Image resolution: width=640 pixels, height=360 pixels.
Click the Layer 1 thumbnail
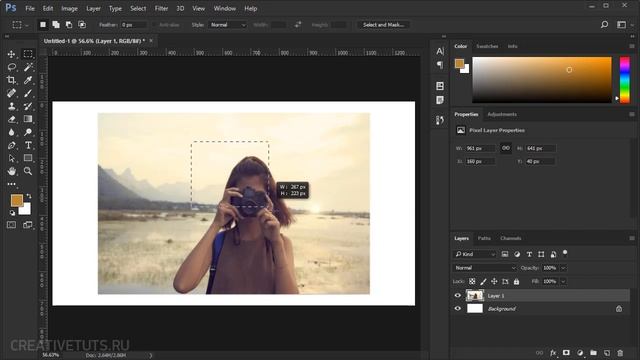point(475,296)
